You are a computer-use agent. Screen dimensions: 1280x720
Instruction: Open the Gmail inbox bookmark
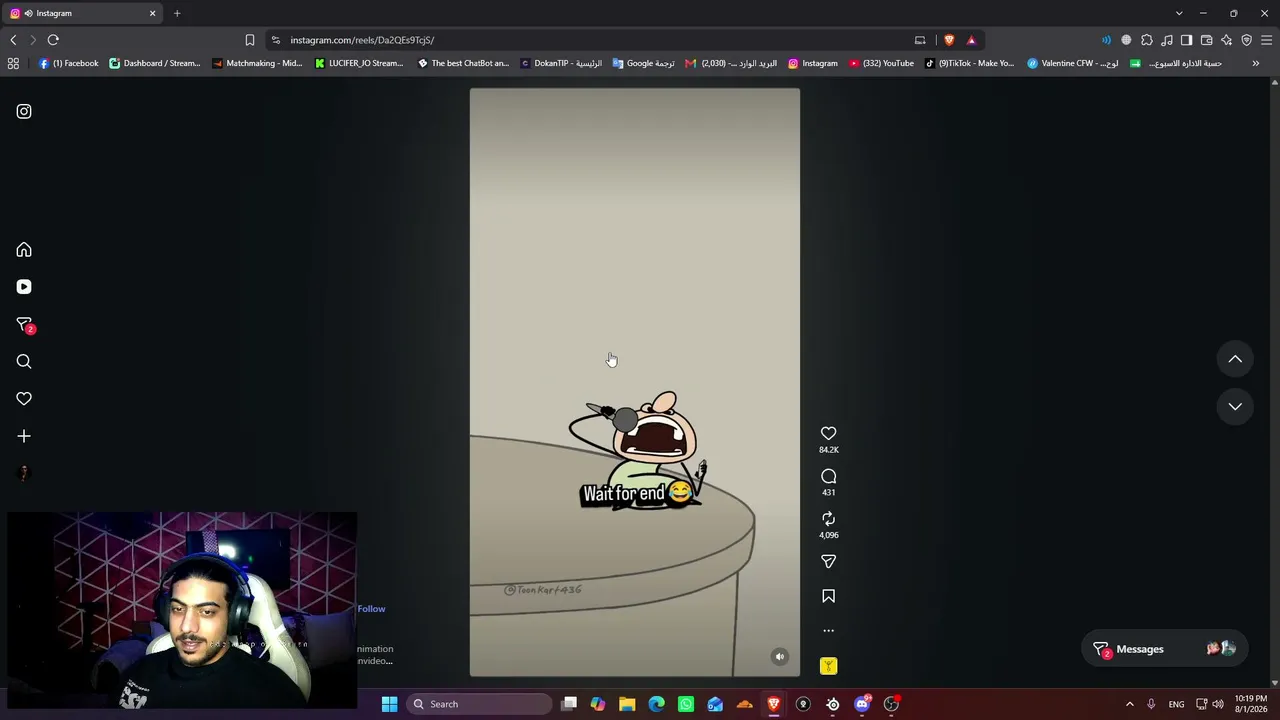(x=731, y=63)
